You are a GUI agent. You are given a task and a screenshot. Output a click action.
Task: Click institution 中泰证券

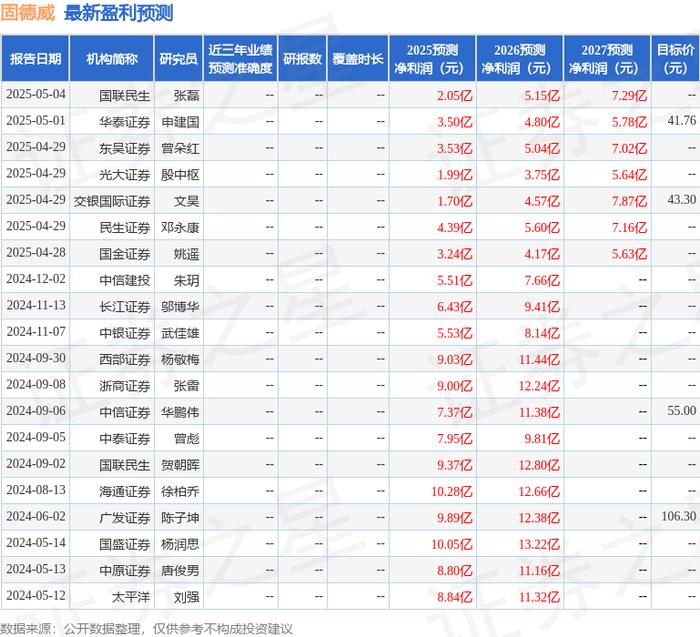125,438
